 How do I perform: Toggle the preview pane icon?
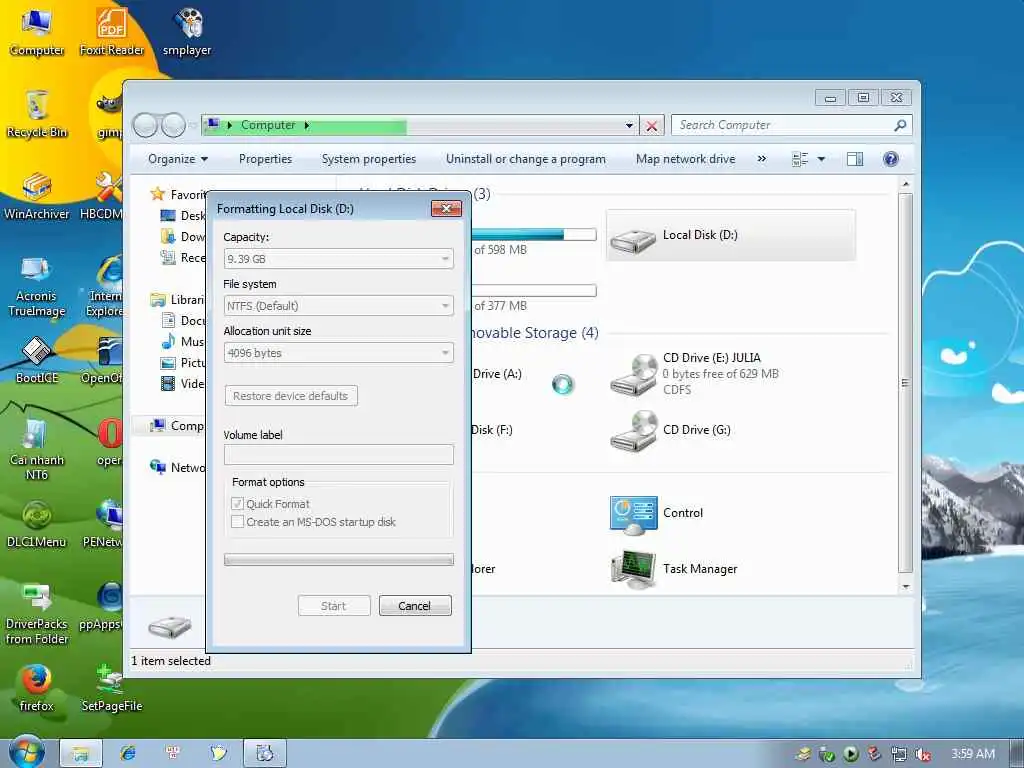pos(855,159)
